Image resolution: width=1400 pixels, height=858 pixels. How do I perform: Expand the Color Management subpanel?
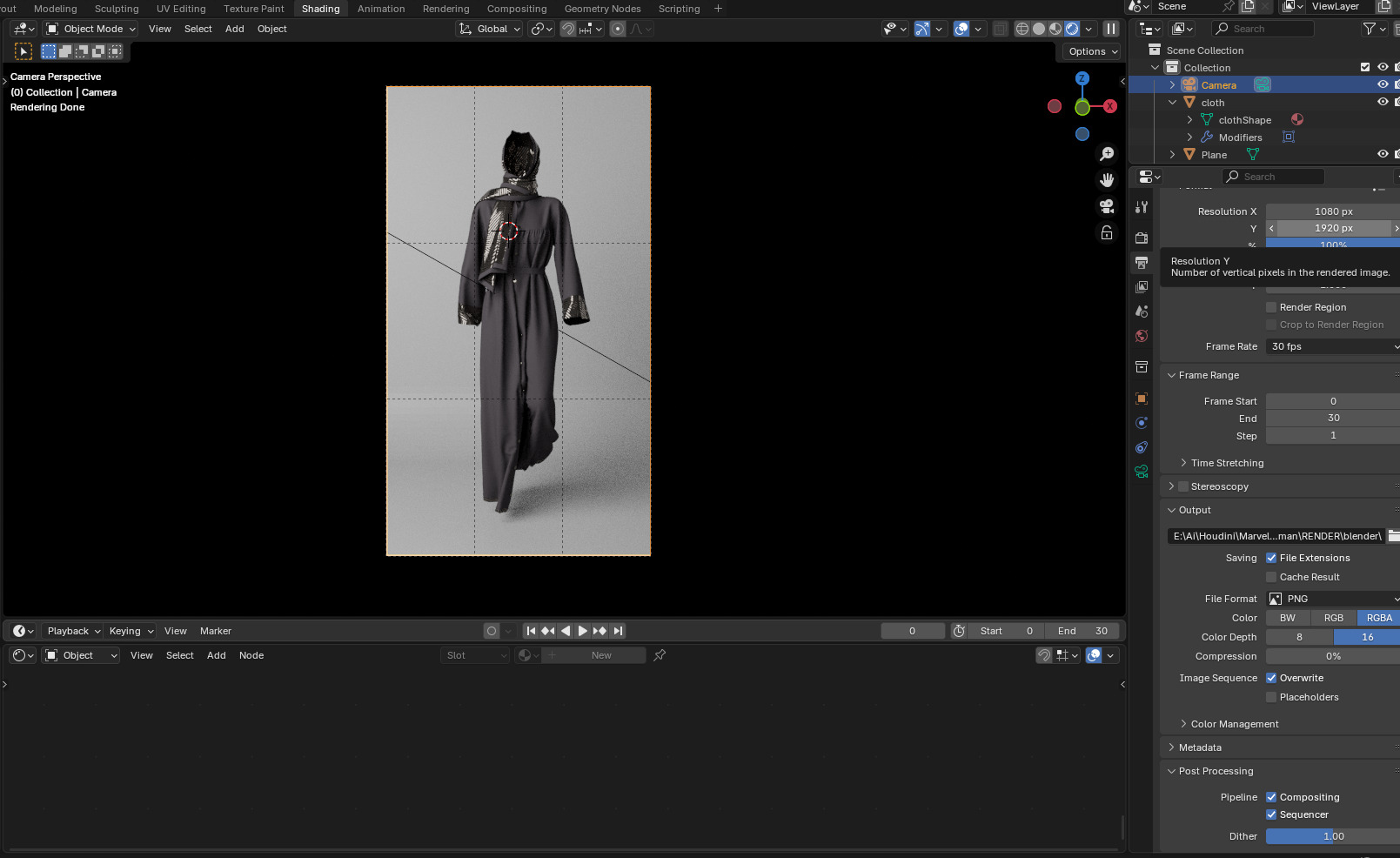pyautogui.click(x=1234, y=724)
